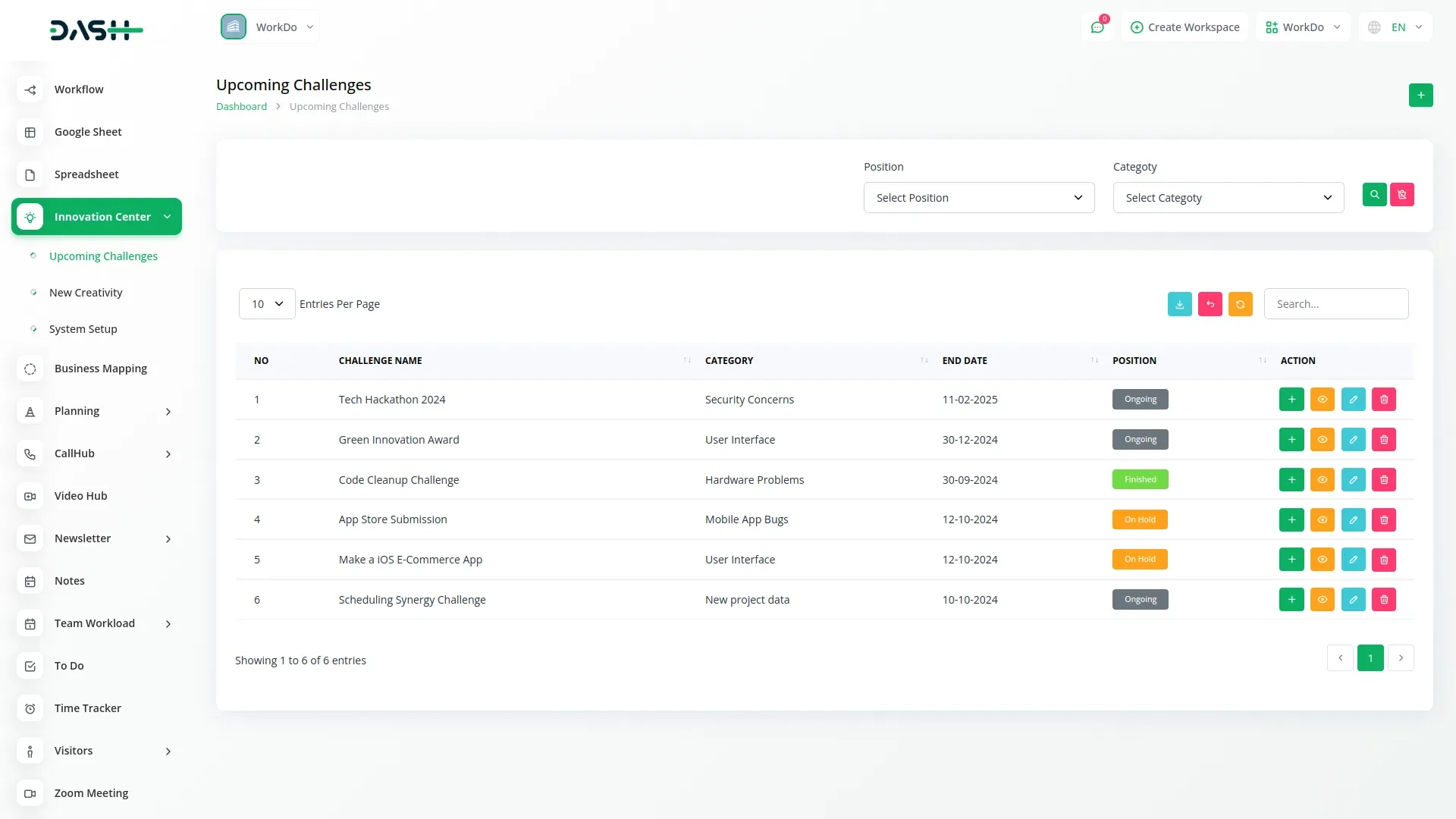This screenshot has width=1456, height=819.
Task: View the App Store Submission details
Action: coord(1322,520)
